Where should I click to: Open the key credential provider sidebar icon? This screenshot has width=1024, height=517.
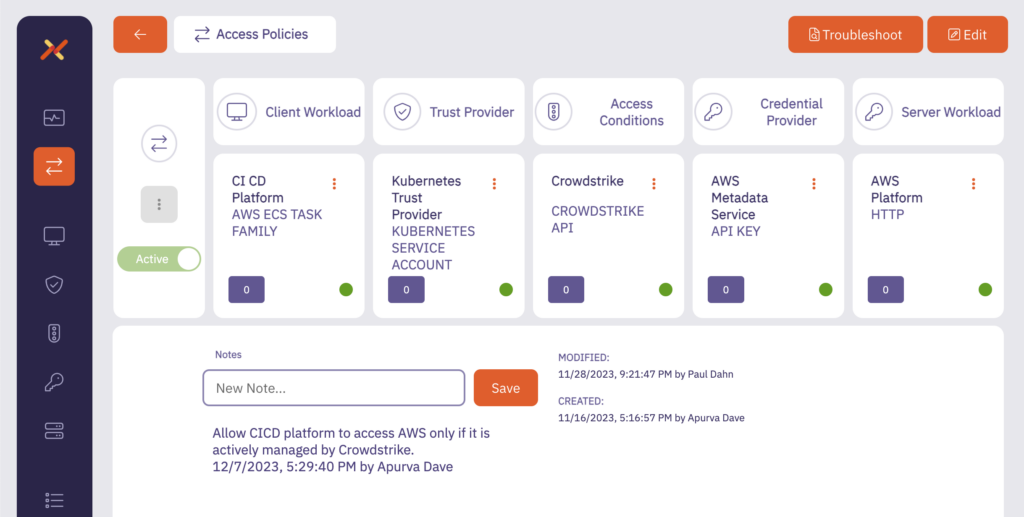54,382
